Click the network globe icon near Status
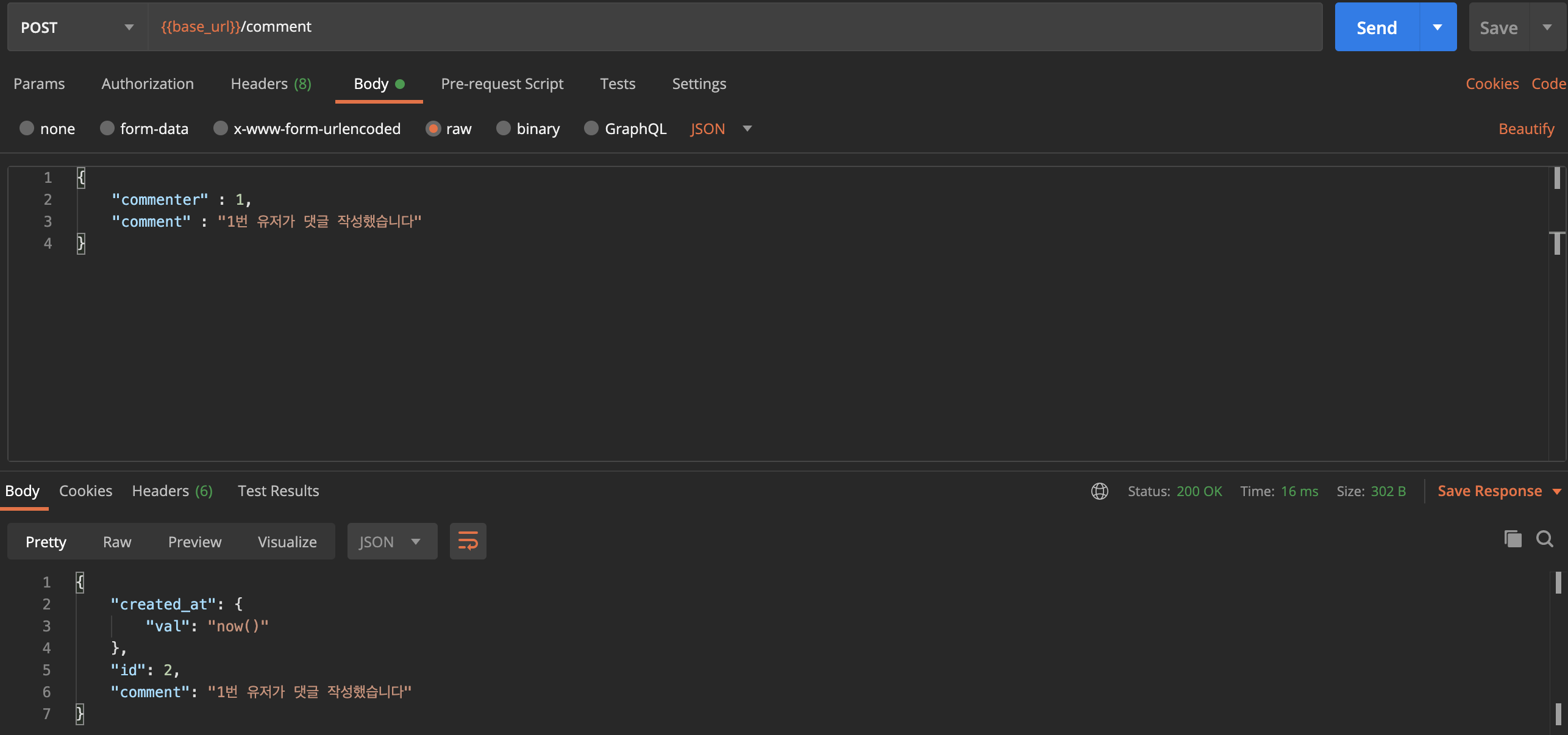The width and height of the screenshot is (1568, 735). pyautogui.click(x=1099, y=491)
